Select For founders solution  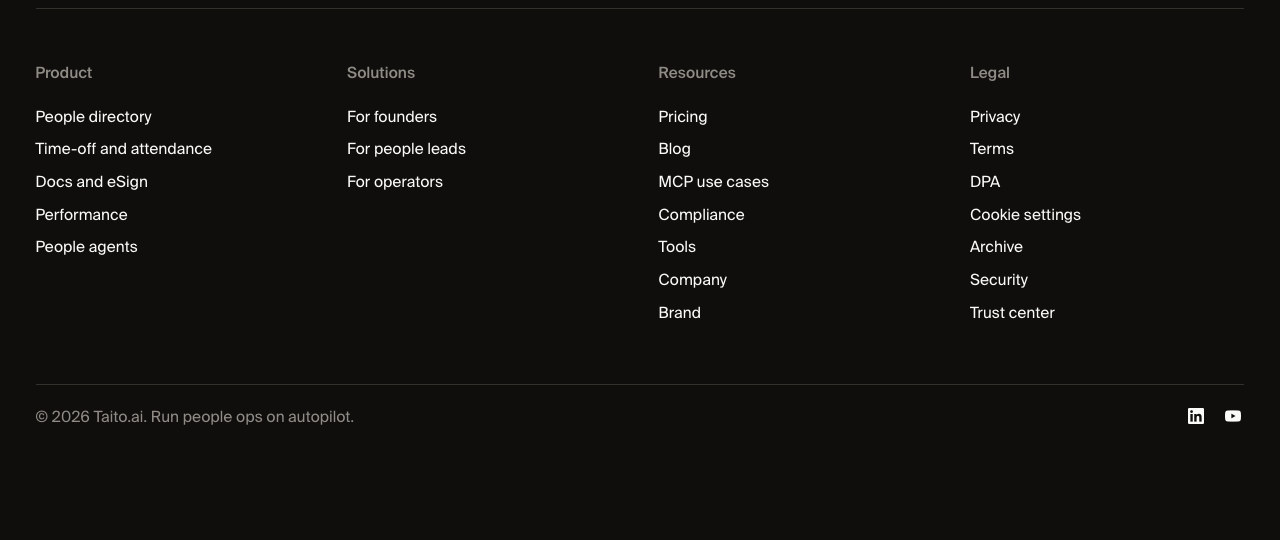pos(392,117)
